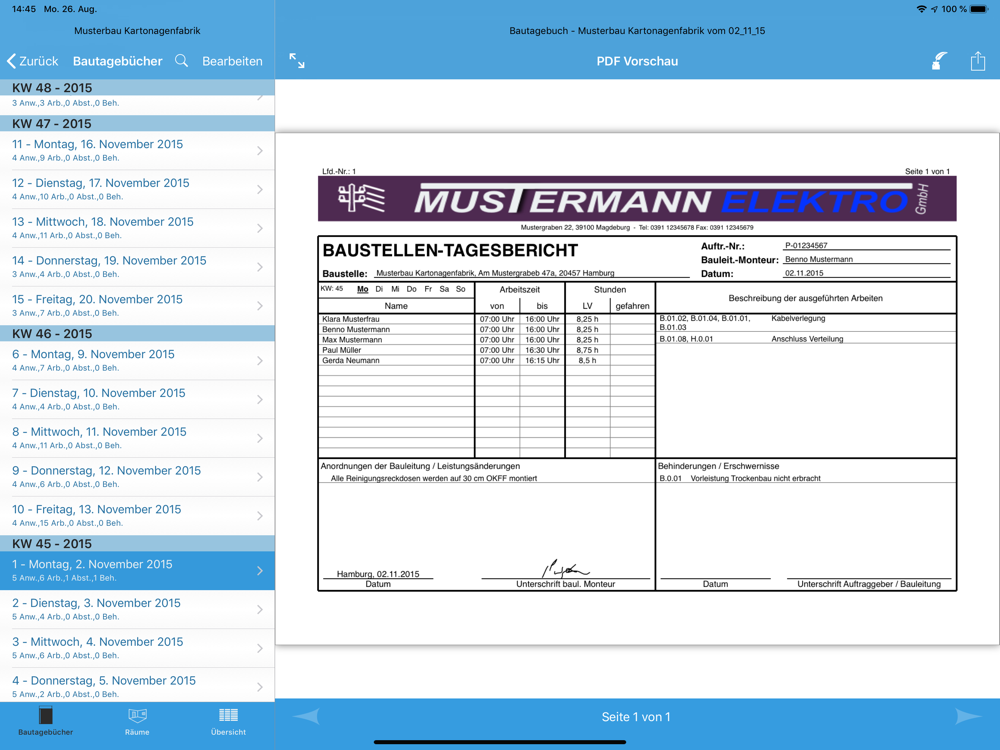The width and height of the screenshot is (1000, 750).
Task: Tap chevron on 3. November row
Action: pos(260,610)
